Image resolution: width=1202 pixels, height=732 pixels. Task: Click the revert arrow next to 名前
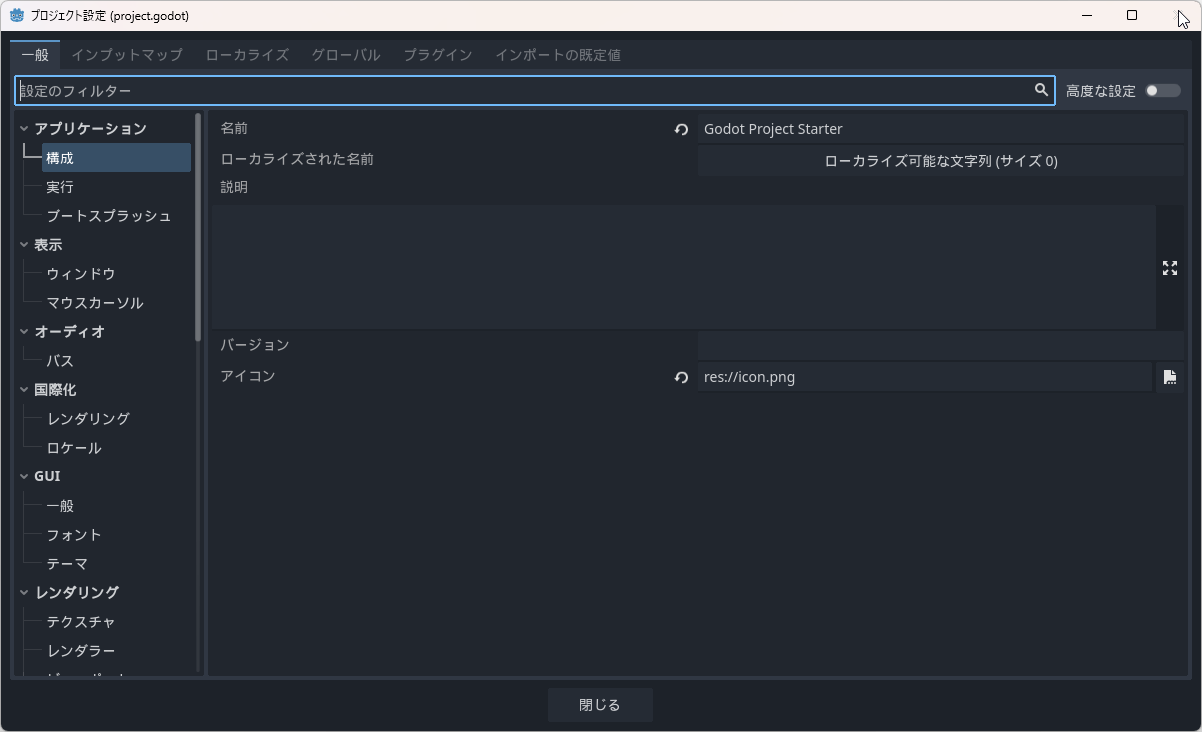(681, 130)
